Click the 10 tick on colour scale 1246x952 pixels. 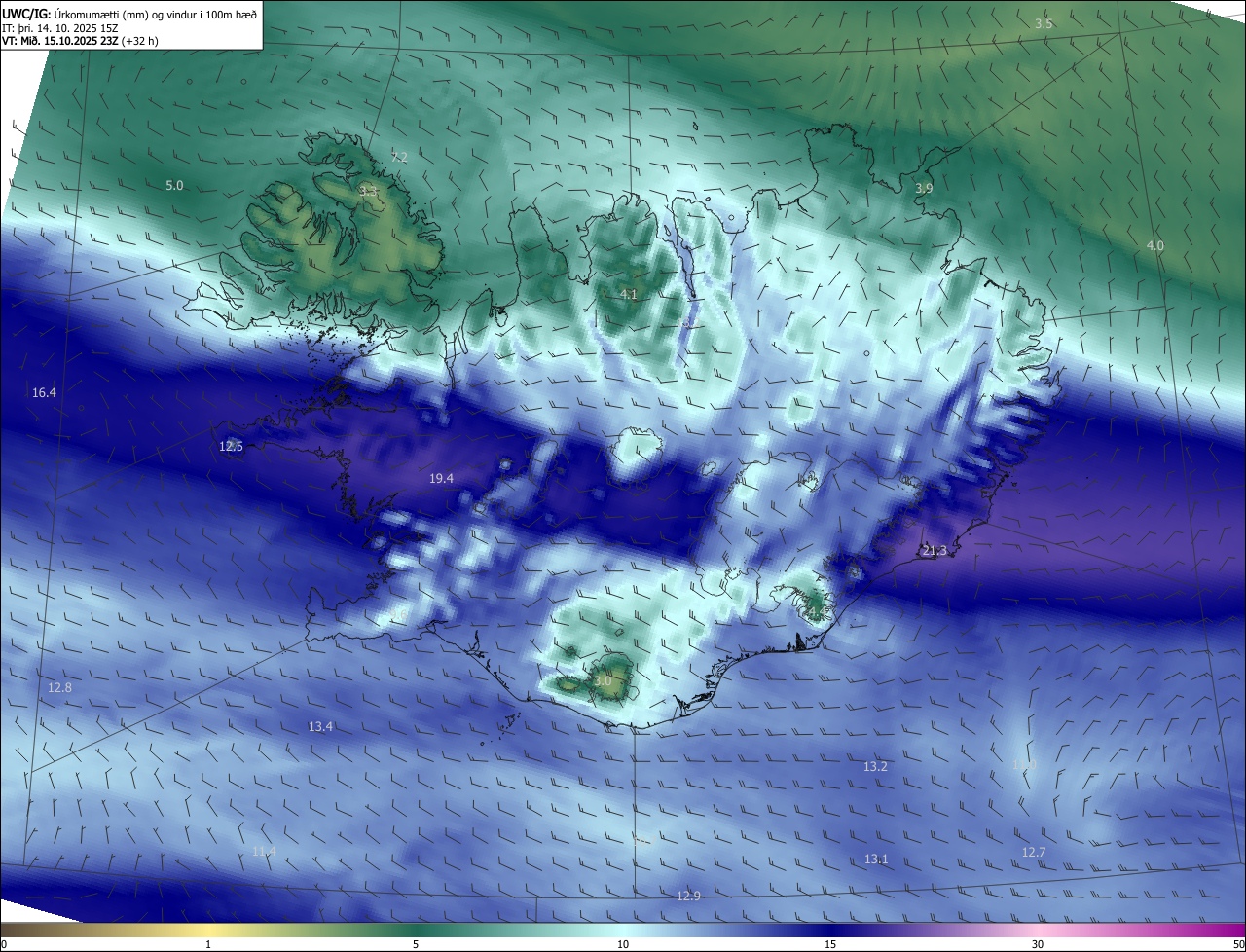[x=623, y=944]
